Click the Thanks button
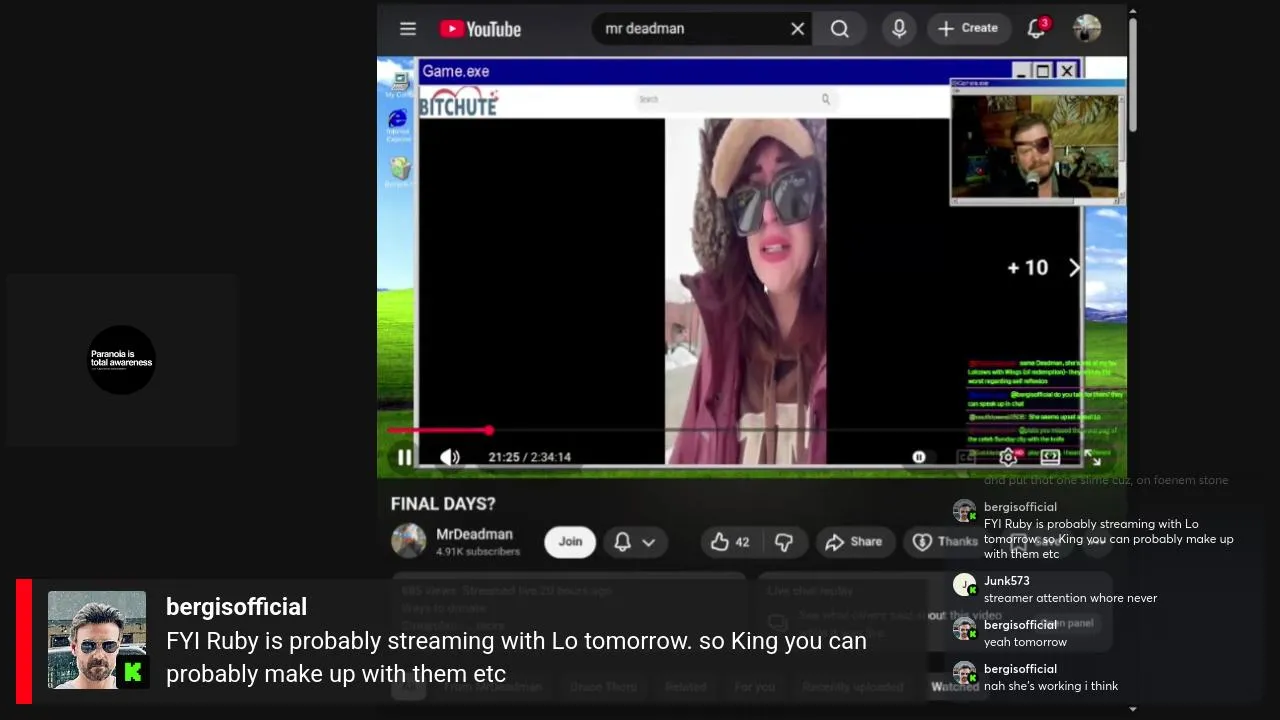Viewport: 1280px width, 720px height. tap(945, 541)
